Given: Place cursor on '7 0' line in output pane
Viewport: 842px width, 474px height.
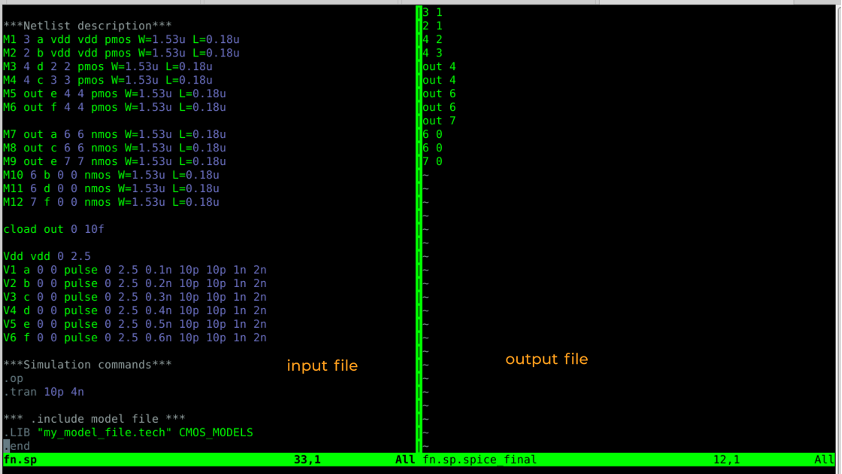Looking at the screenshot, I should [432, 162].
